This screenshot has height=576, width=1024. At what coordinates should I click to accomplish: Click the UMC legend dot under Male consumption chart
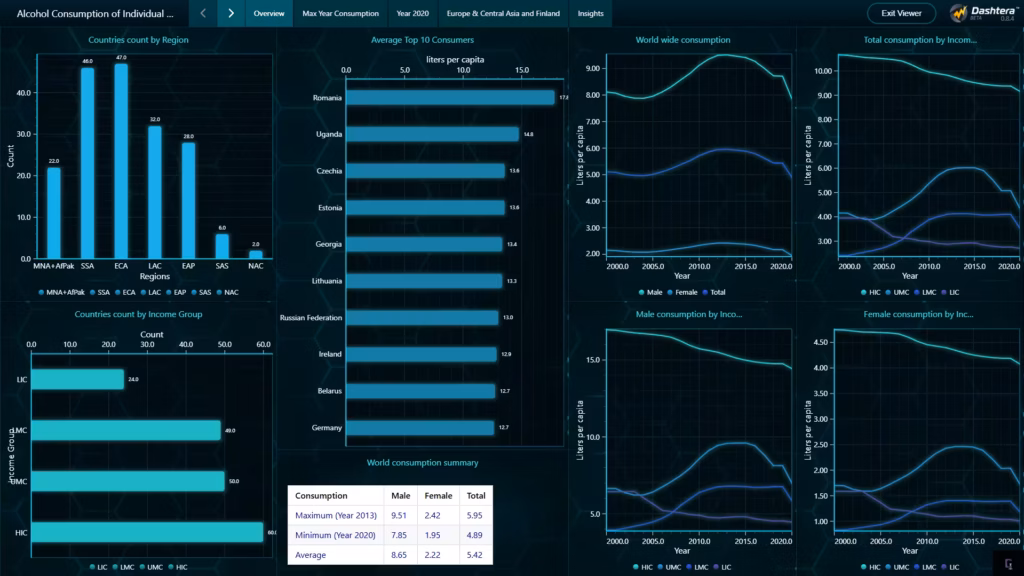click(x=660, y=567)
